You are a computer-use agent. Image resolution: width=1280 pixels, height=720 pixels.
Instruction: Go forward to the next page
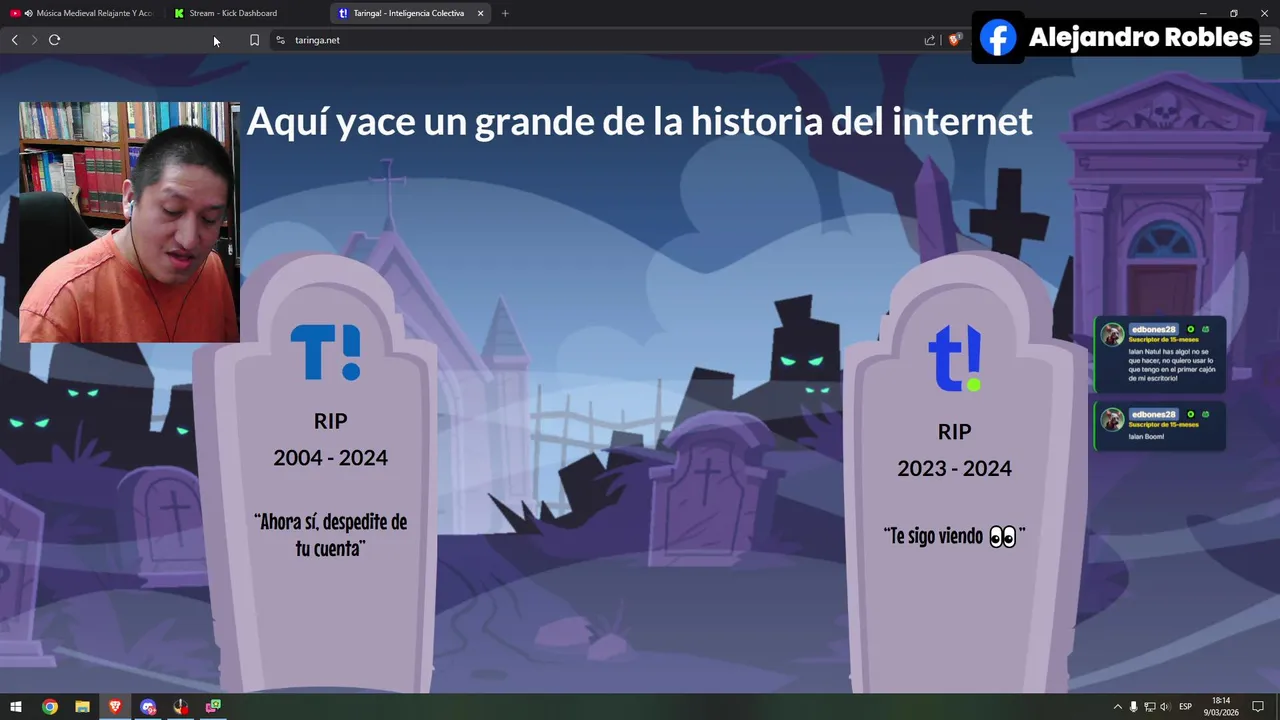click(x=34, y=40)
